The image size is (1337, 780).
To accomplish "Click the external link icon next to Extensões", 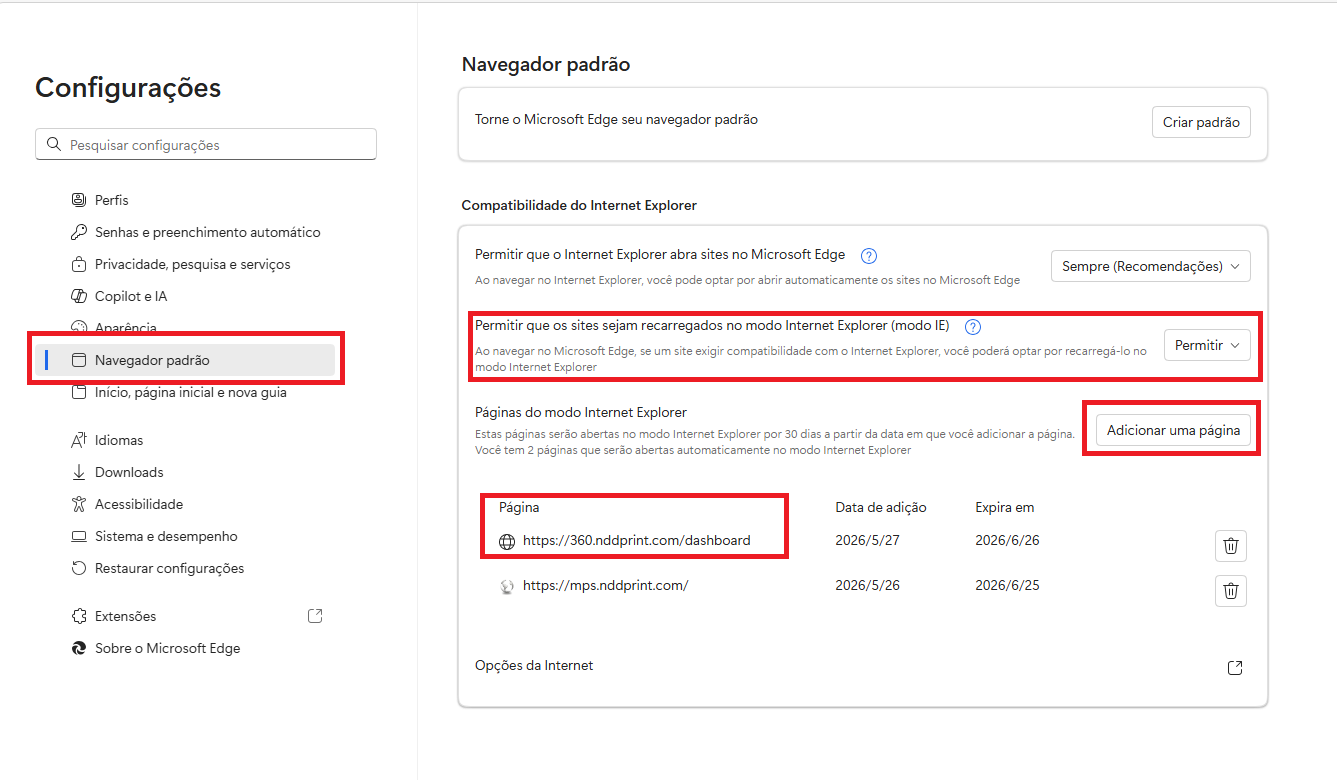I will pos(315,616).
